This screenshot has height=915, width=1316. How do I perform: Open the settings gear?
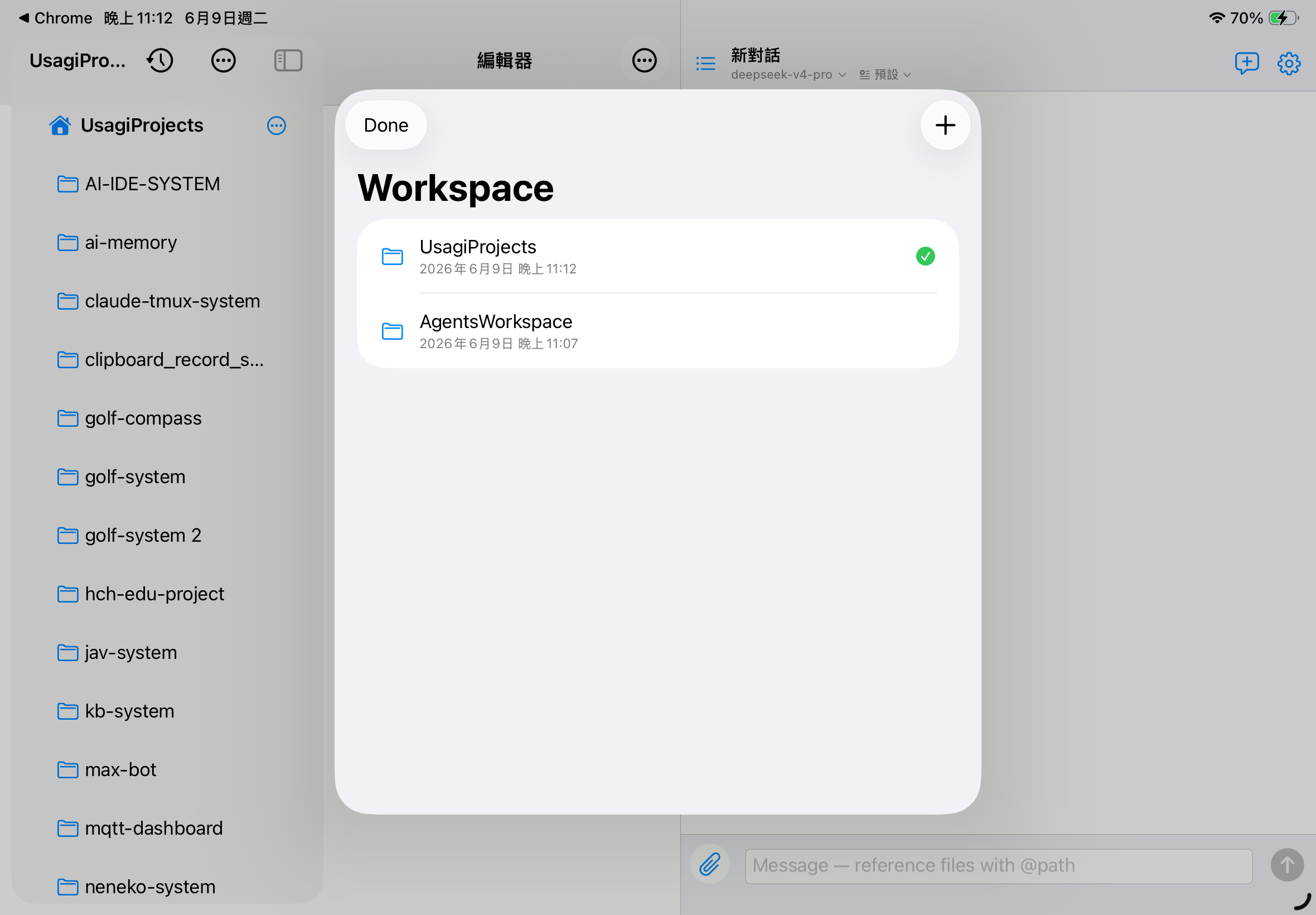pos(1289,63)
